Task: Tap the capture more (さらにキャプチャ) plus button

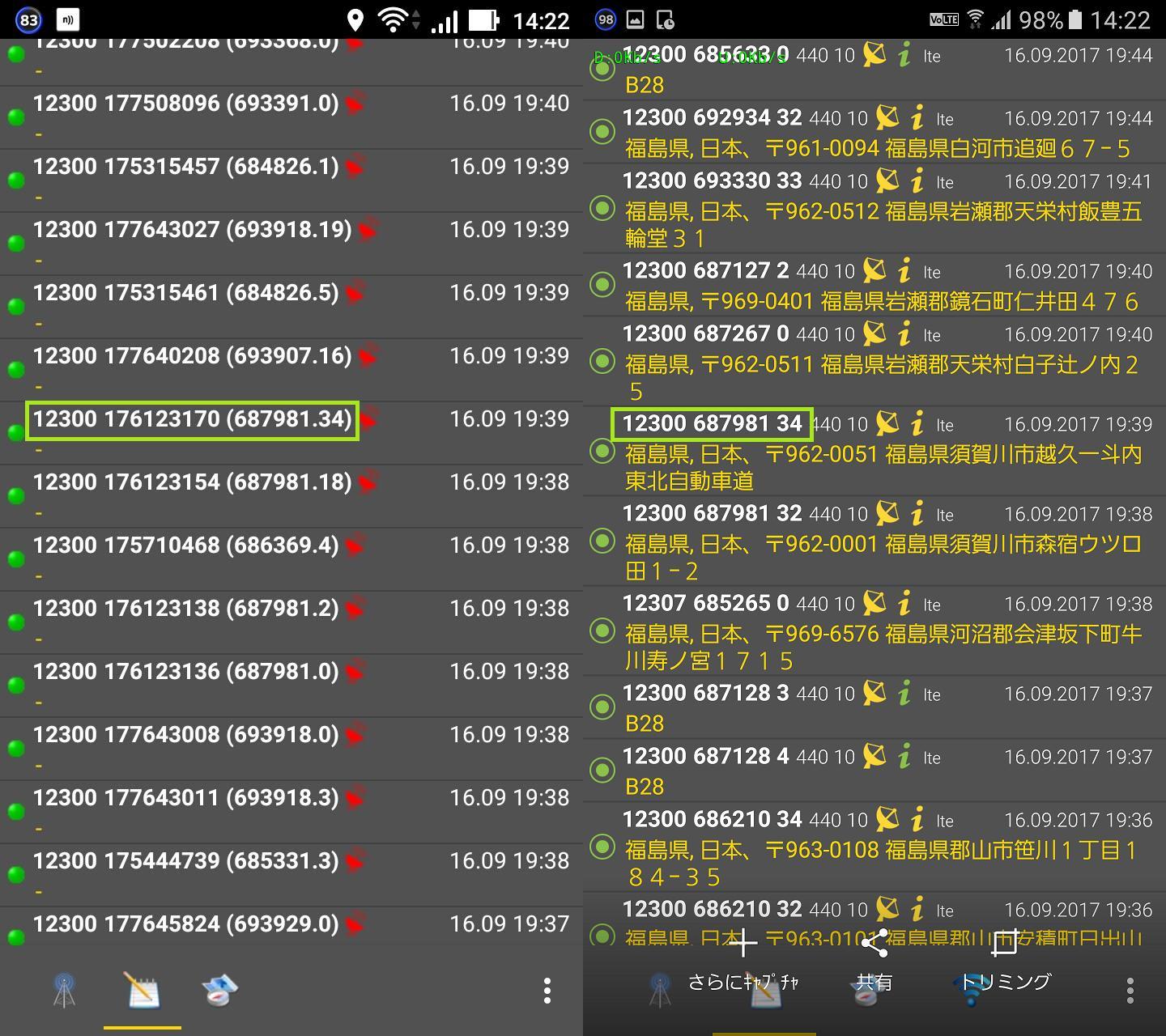Action: tap(743, 962)
